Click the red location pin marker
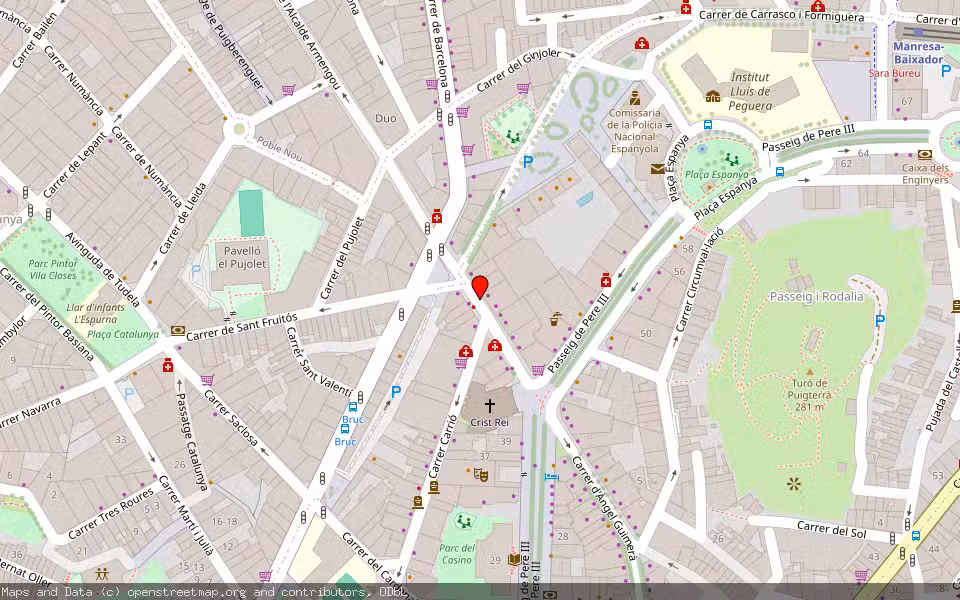 (x=480, y=287)
